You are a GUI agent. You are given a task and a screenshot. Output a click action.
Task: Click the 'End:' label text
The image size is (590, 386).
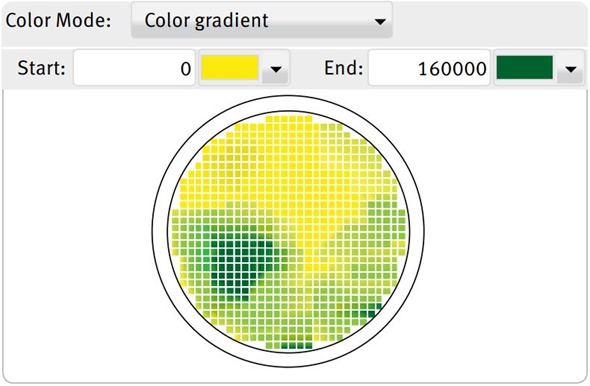(x=344, y=68)
